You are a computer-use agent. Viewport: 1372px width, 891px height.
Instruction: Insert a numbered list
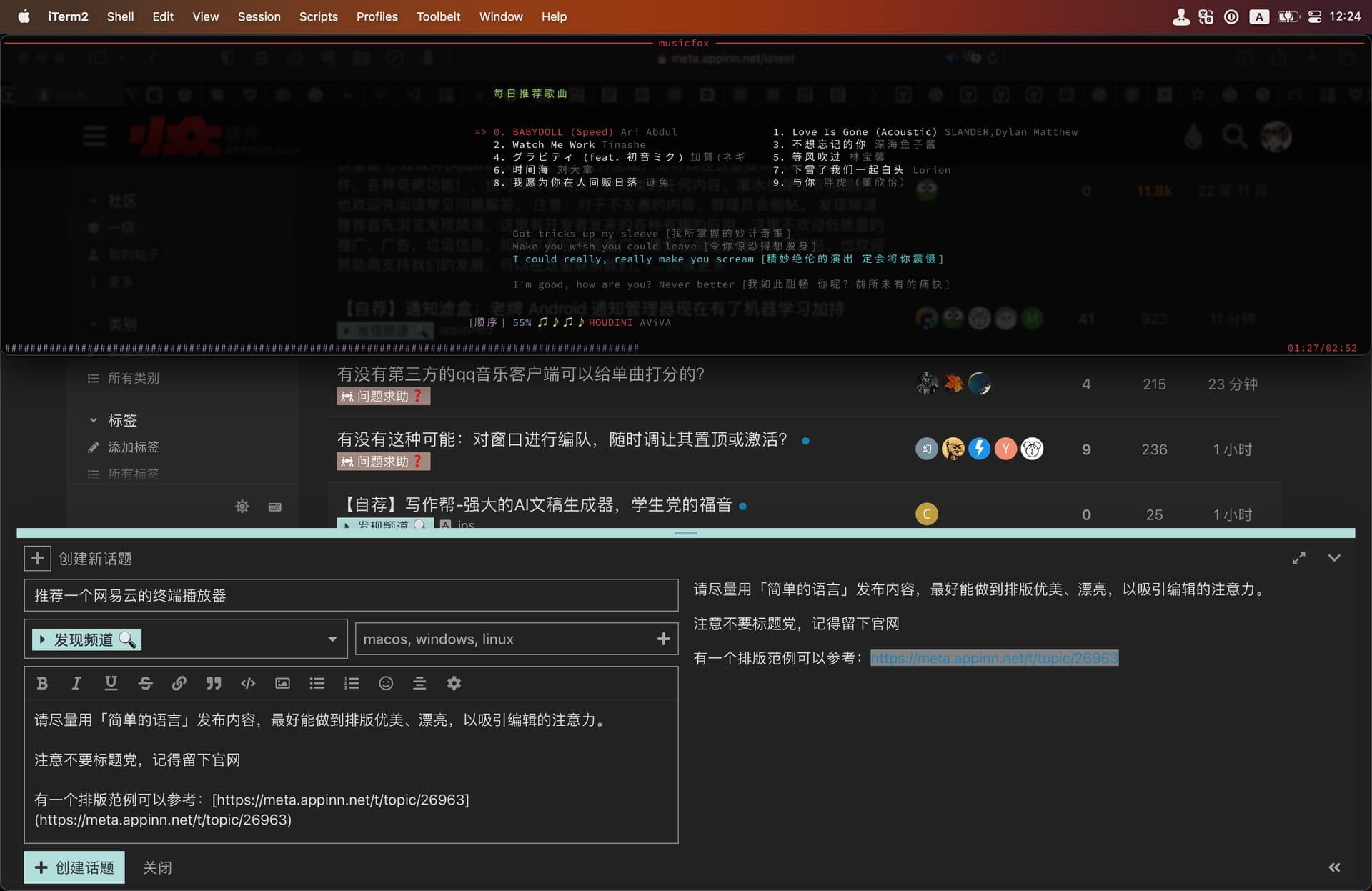coord(351,684)
